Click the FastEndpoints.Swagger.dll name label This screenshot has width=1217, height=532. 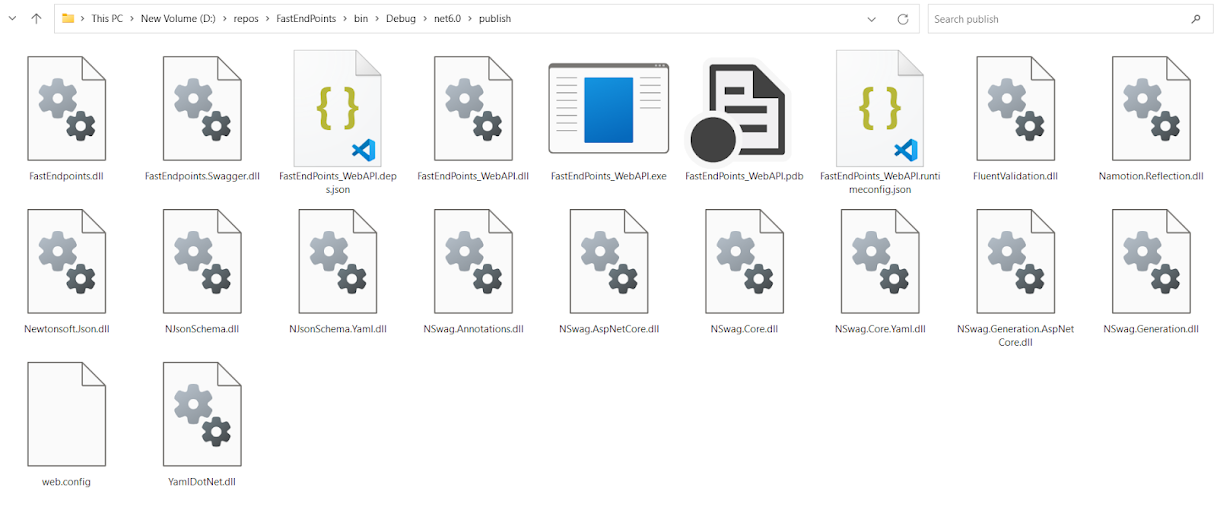coord(202,176)
